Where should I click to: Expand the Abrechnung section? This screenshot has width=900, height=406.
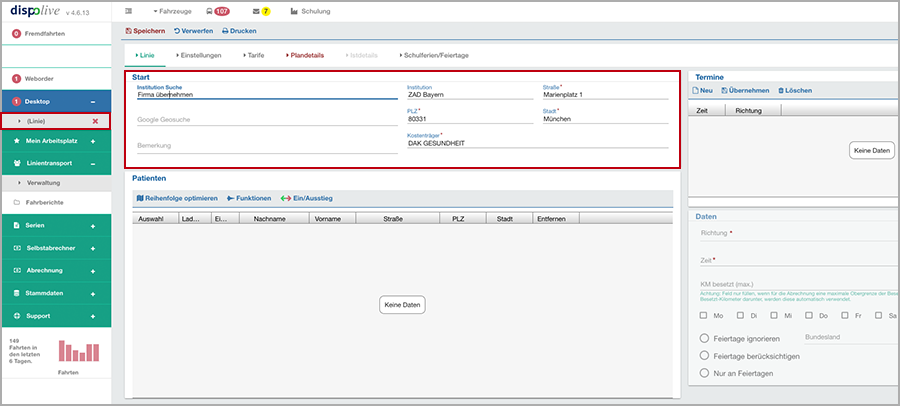point(93,270)
